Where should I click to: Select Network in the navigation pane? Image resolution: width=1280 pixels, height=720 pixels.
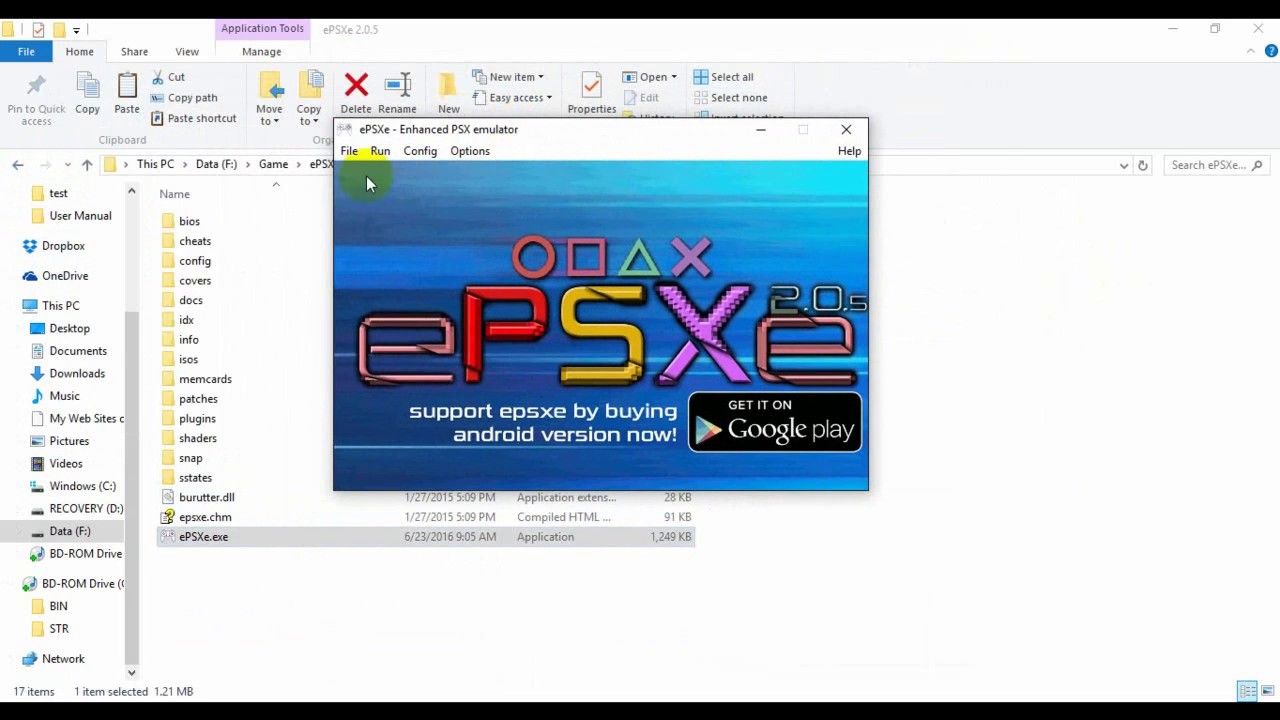coord(63,659)
